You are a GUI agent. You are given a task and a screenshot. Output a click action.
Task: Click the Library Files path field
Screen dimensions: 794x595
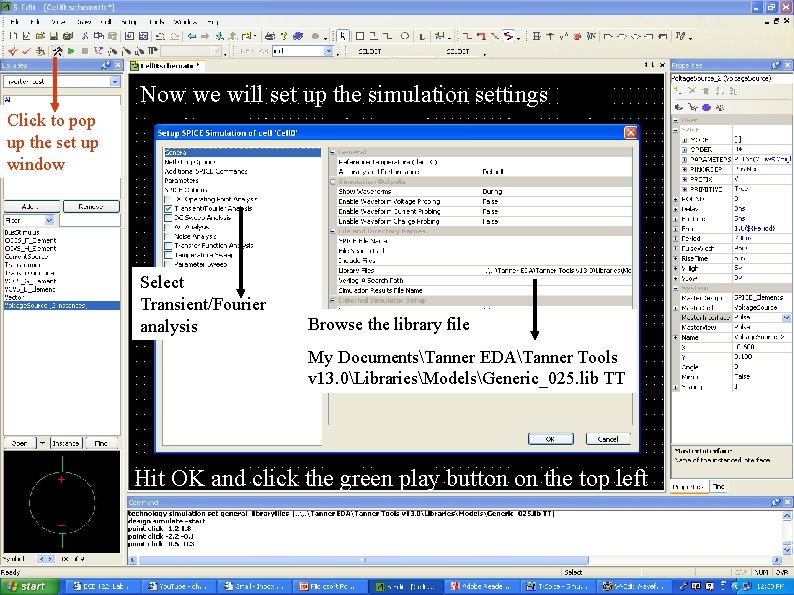click(x=557, y=270)
